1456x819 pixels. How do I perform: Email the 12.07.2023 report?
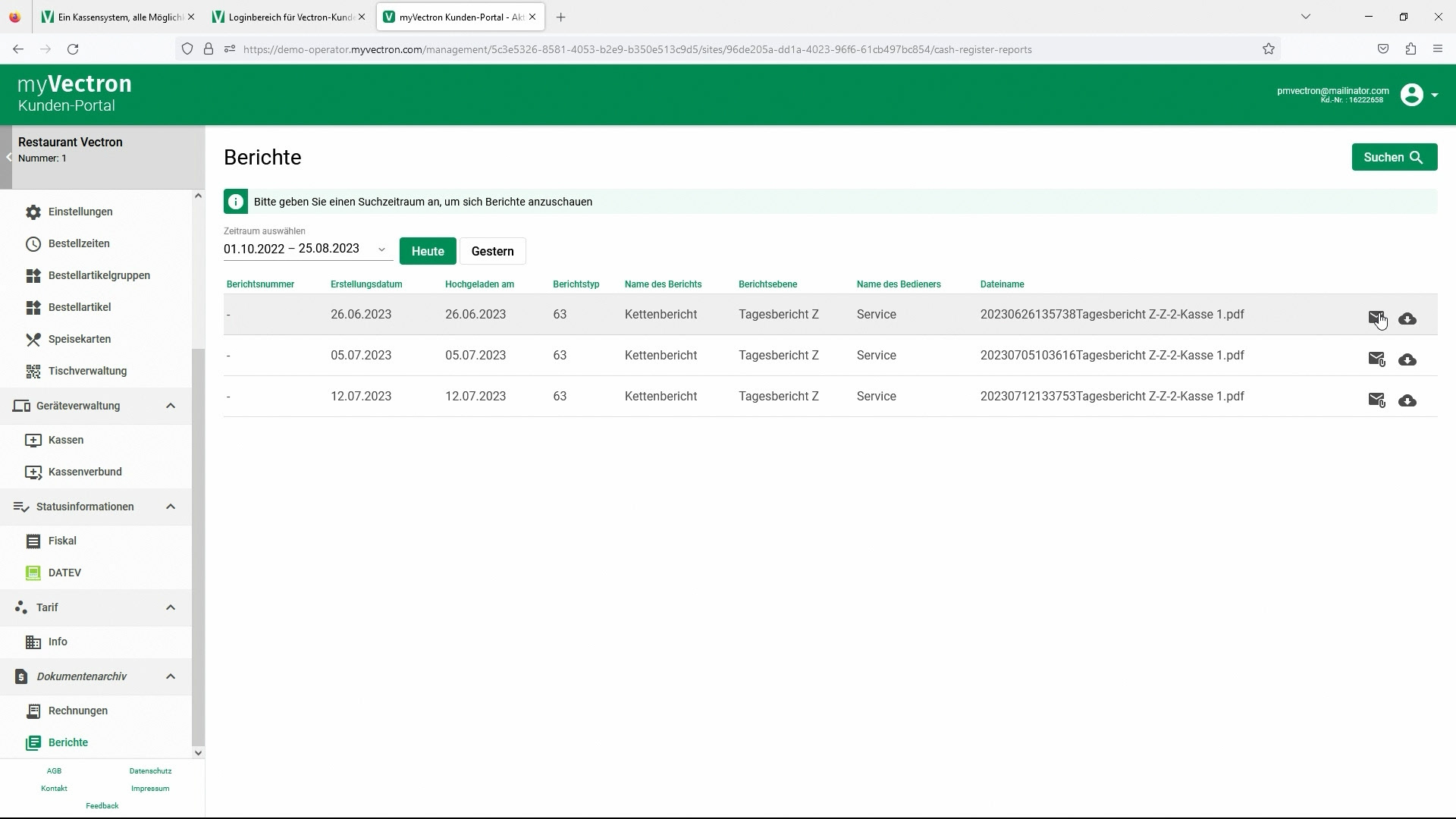pyautogui.click(x=1376, y=400)
